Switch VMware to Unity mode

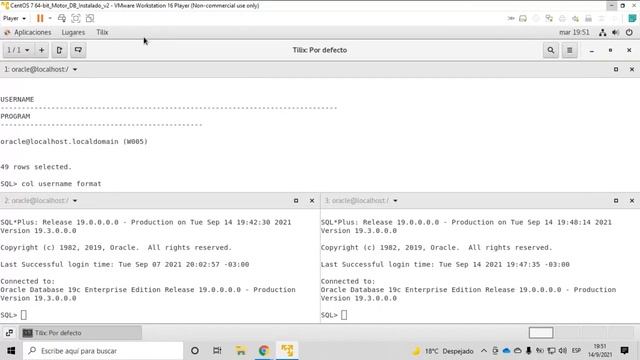(x=90, y=18)
